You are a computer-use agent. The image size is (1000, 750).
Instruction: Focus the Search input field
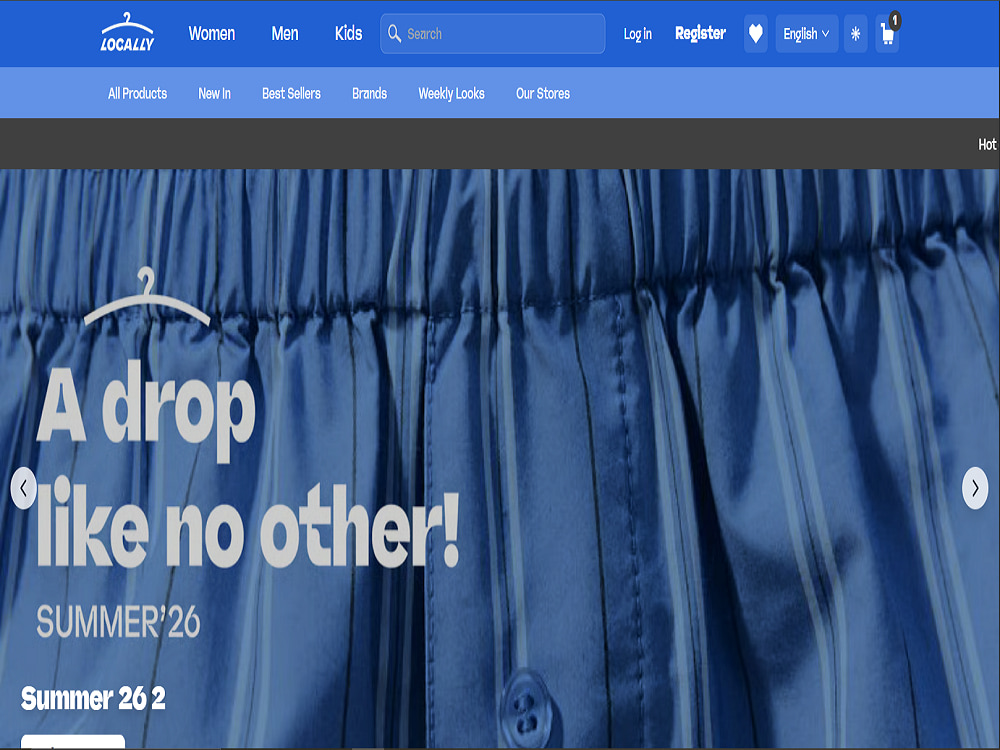(x=492, y=34)
